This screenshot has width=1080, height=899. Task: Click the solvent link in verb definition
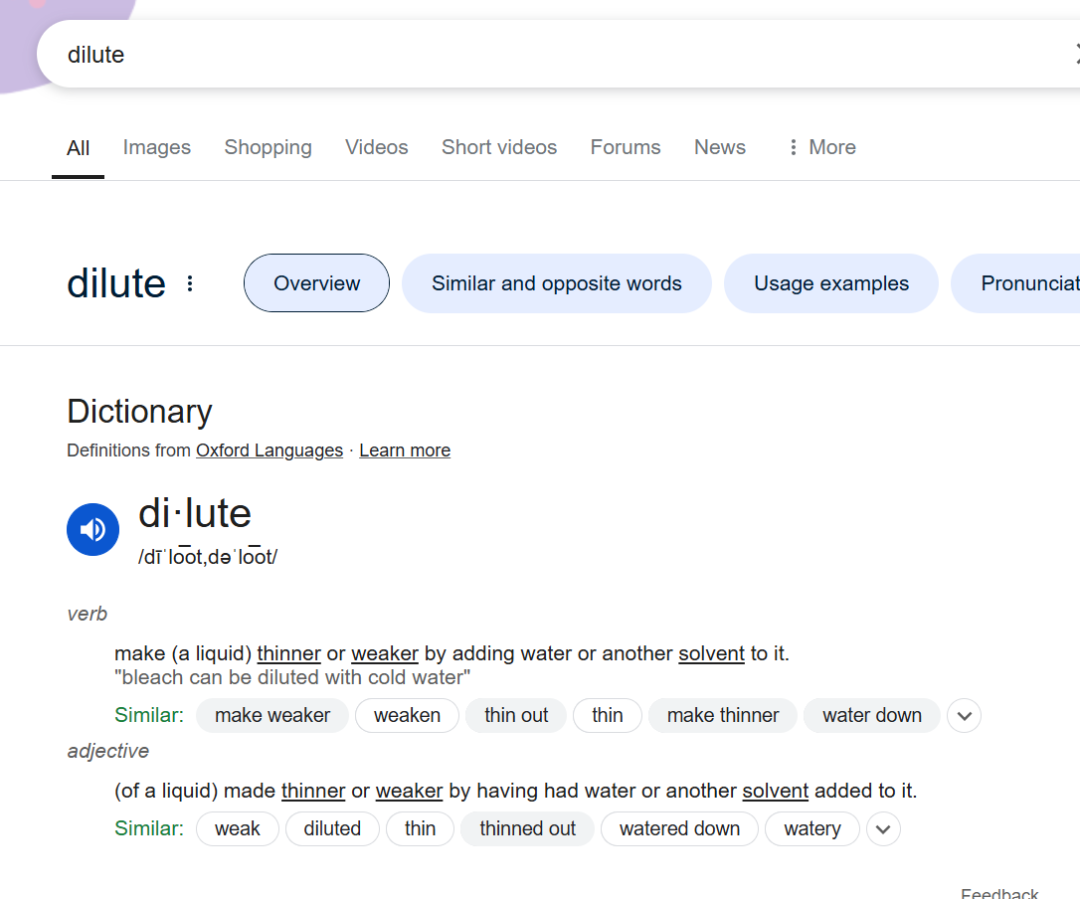712,653
